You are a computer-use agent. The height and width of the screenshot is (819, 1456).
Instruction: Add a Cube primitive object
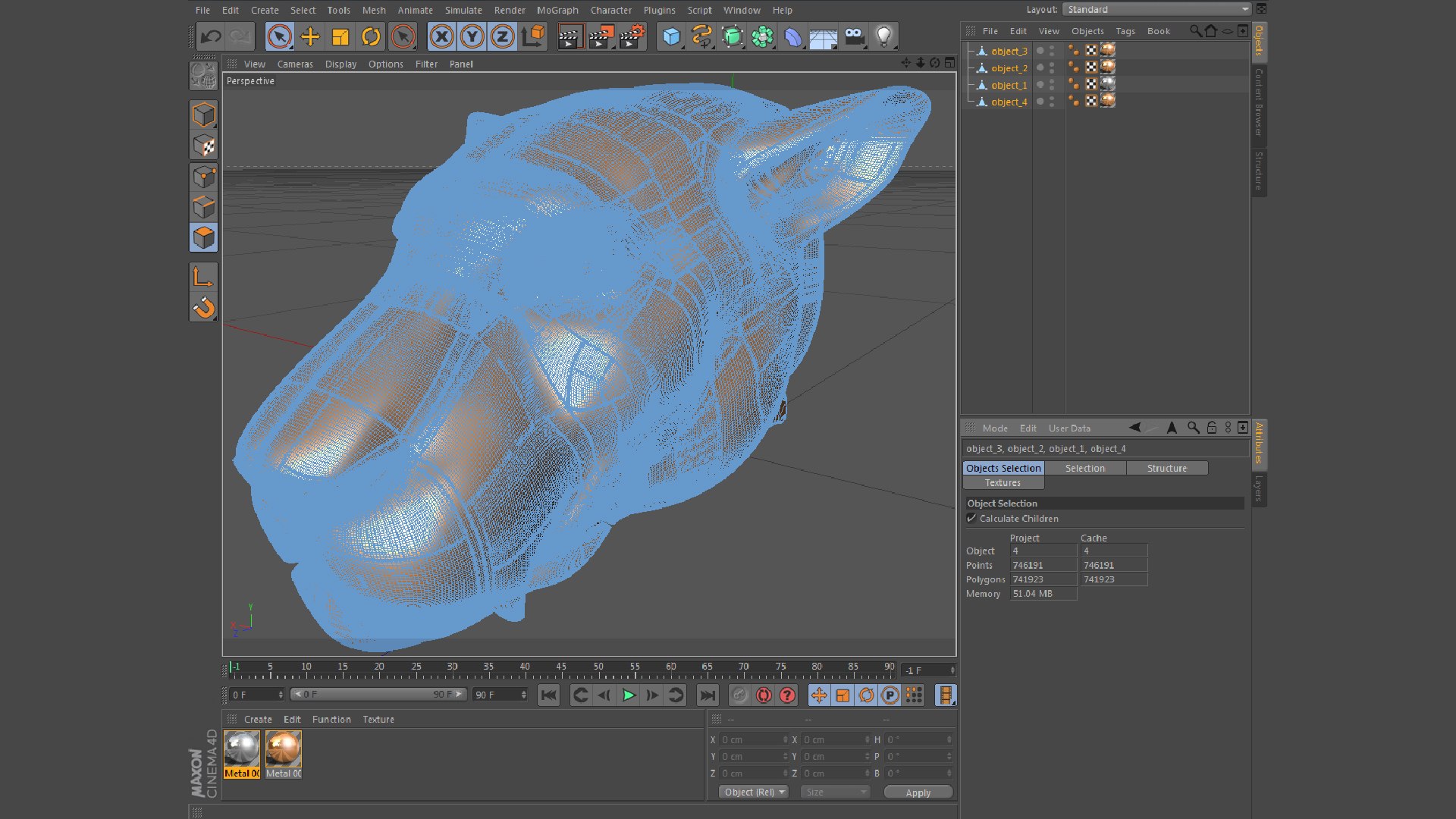[671, 36]
